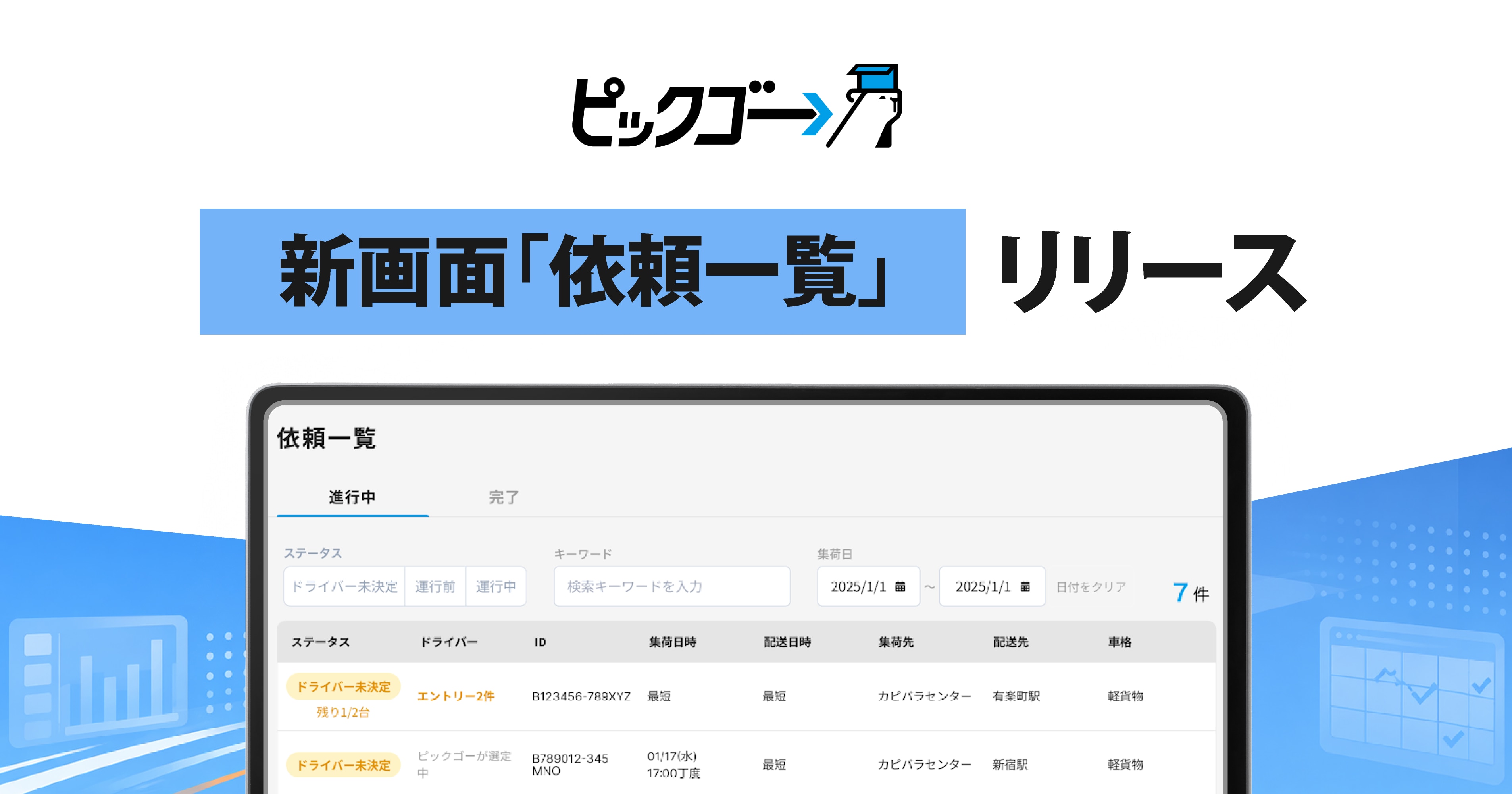This screenshot has height=794, width=1512.
Task: Open the calendar icon for start date 2025/1/1
Action: pyautogui.click(x=900, y=587)
